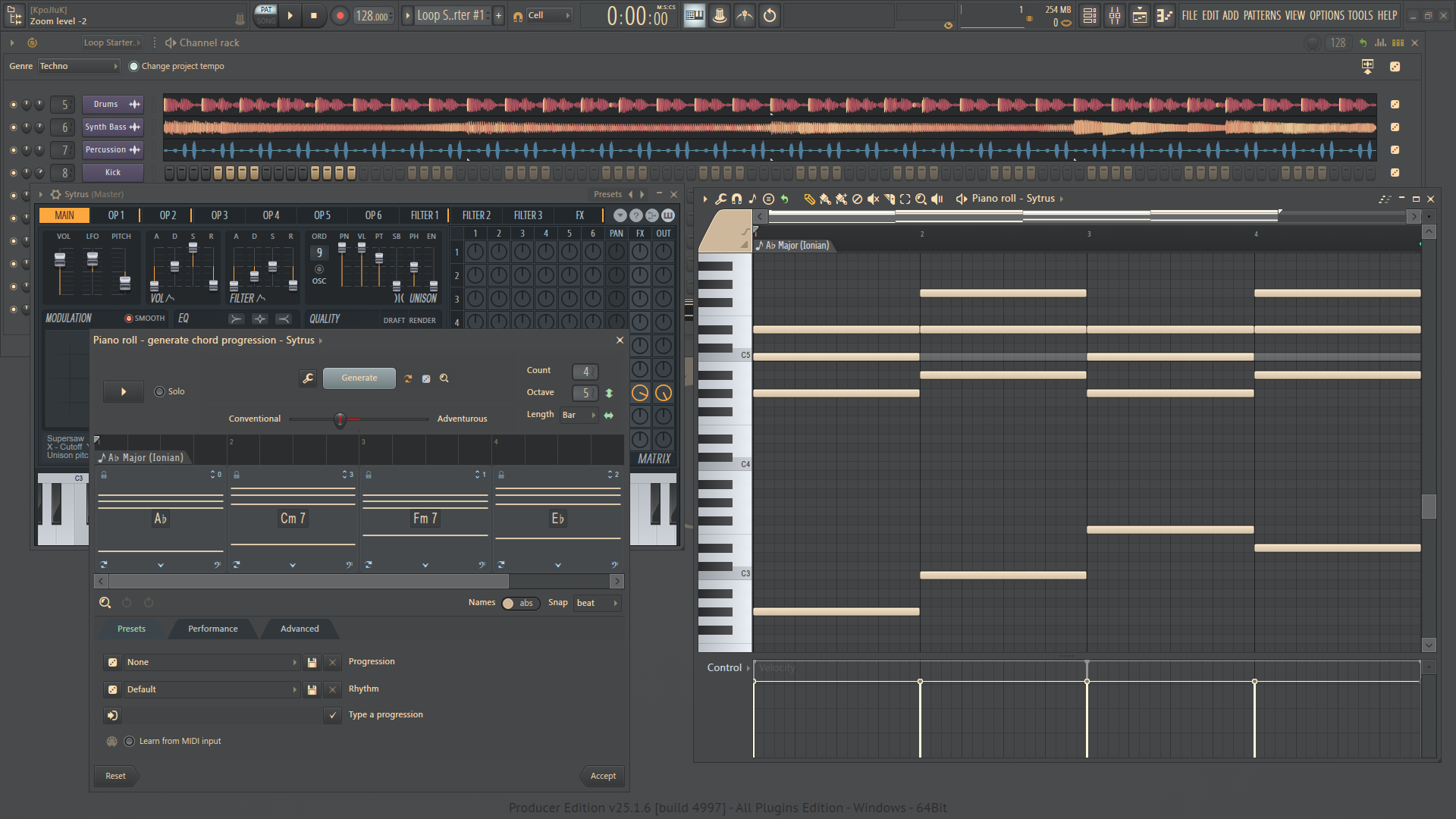The height and width of the screenshot is (819, 1456).
Task: Click the dice randomize icon beside Generate
Action: 426,378
